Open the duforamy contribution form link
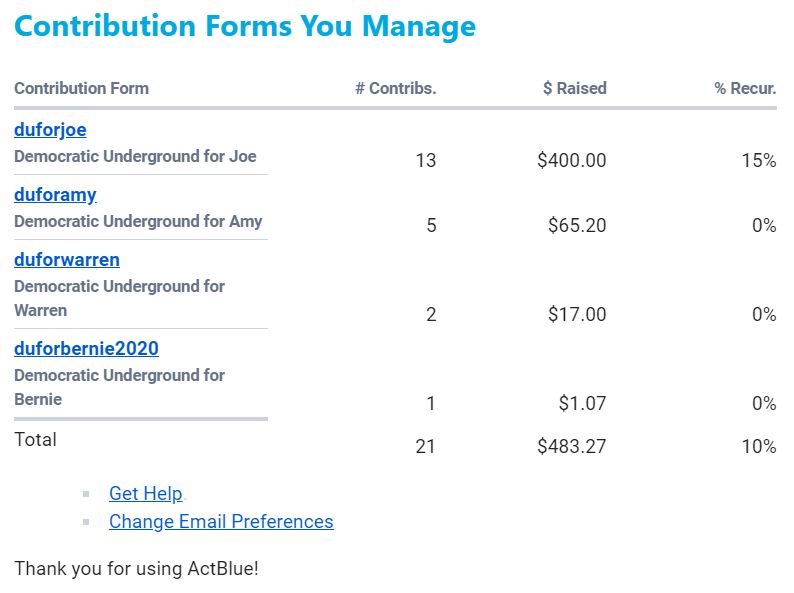 point(55,195)
